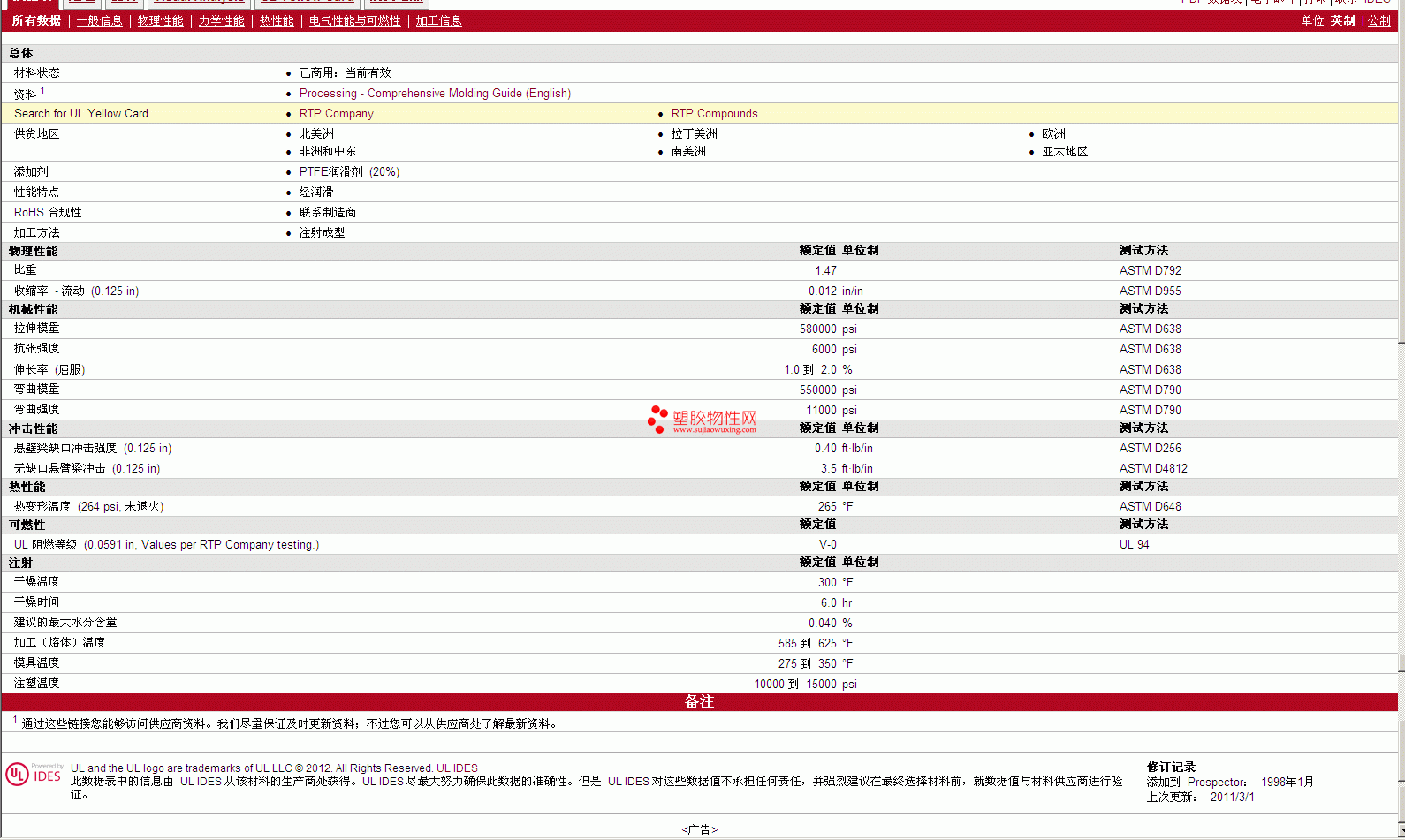Click the ASTM D4812 test method
Image resolution: width=1405 pixels, height=840 pixels.
(1153, 469)
